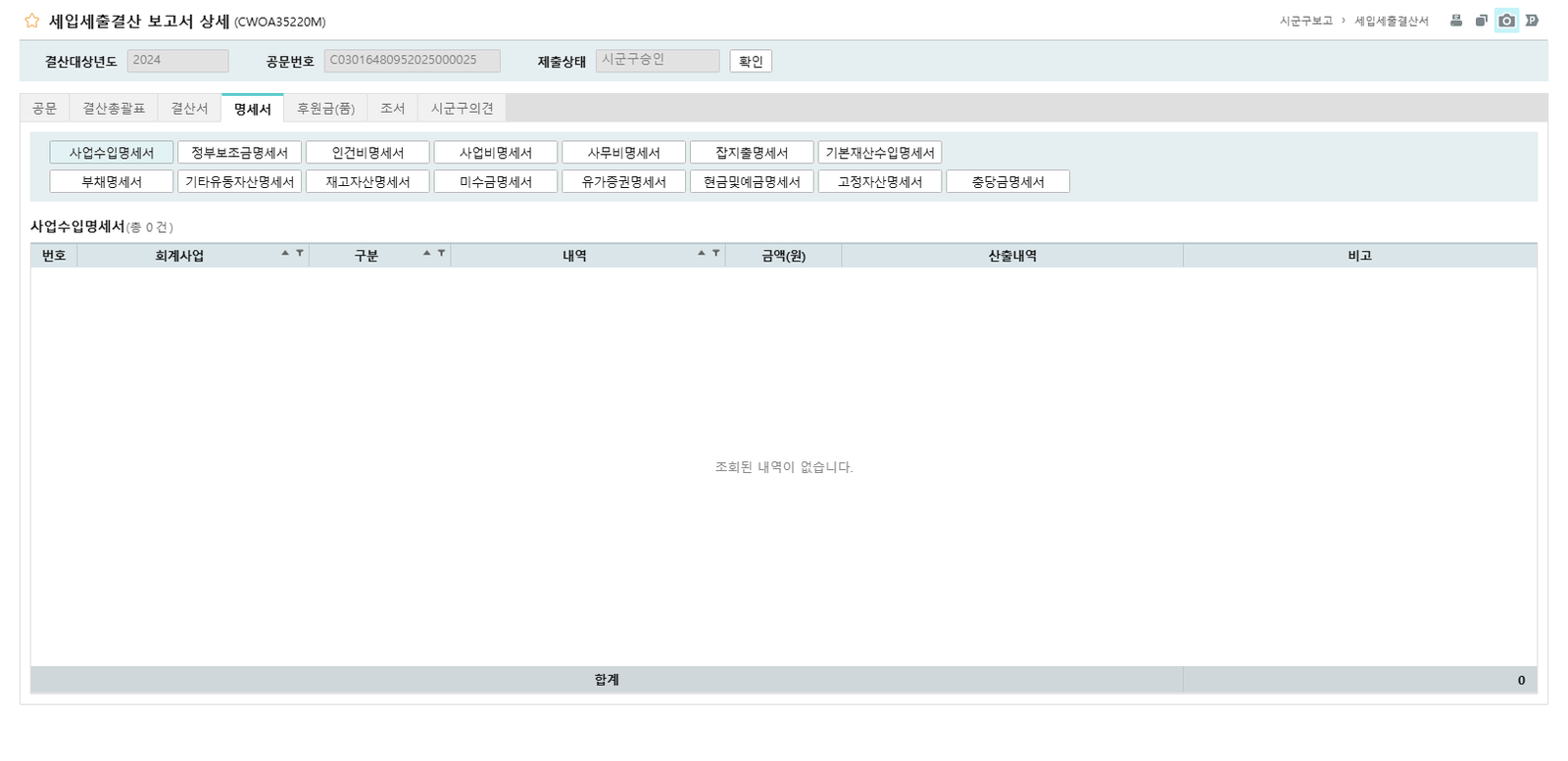Click the 세입세출결산서 breadcrumb link
The width and height of the screenshot is (1568, 761).
(x=1392, y=21)
